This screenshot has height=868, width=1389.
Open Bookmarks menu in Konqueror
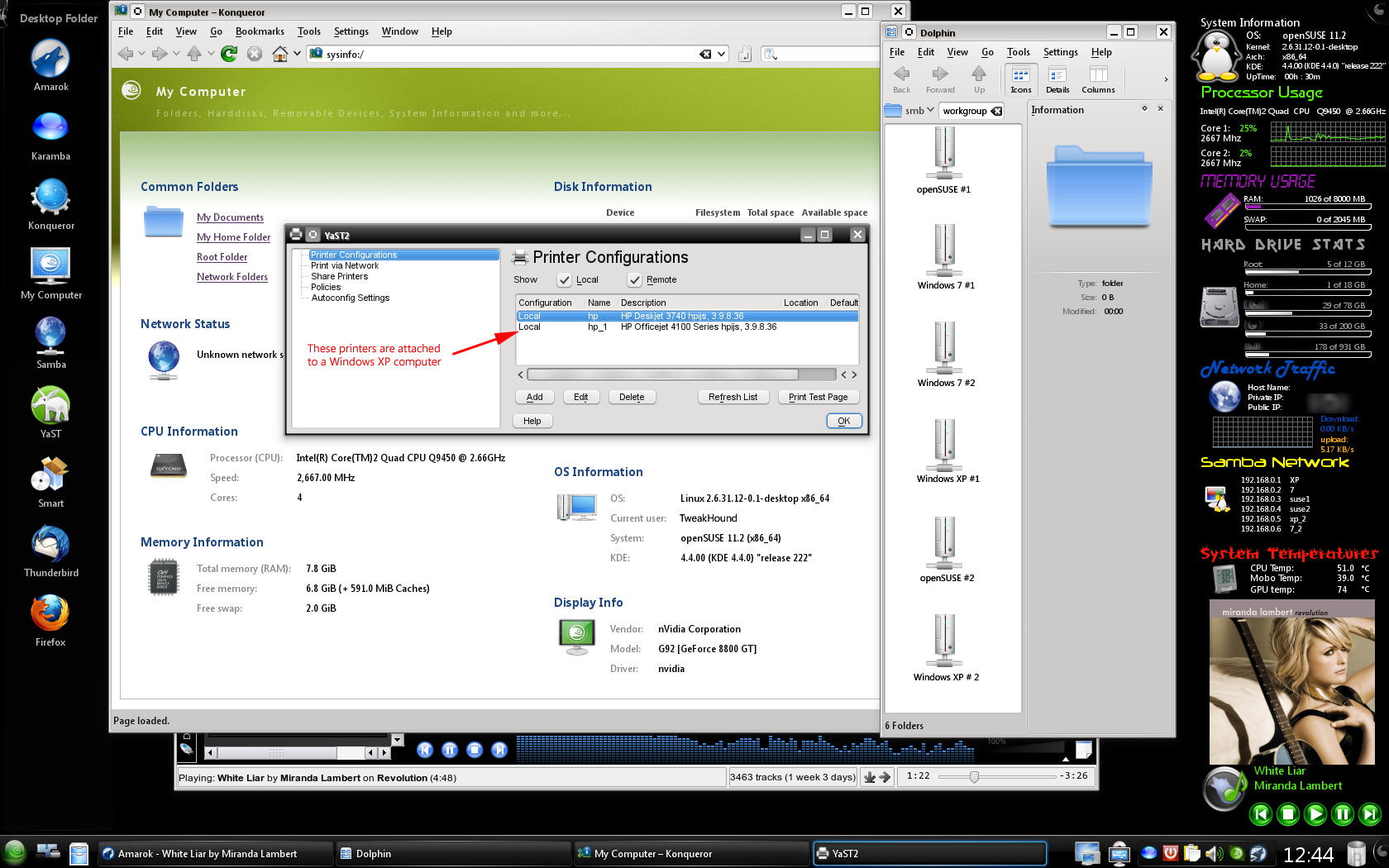260,31
